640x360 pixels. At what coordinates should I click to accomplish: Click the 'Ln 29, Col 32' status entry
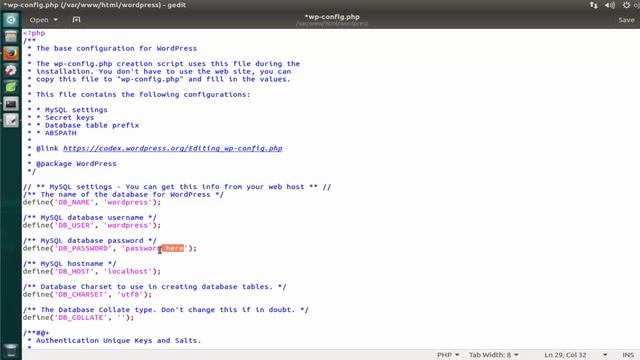(x=565, y=355)
